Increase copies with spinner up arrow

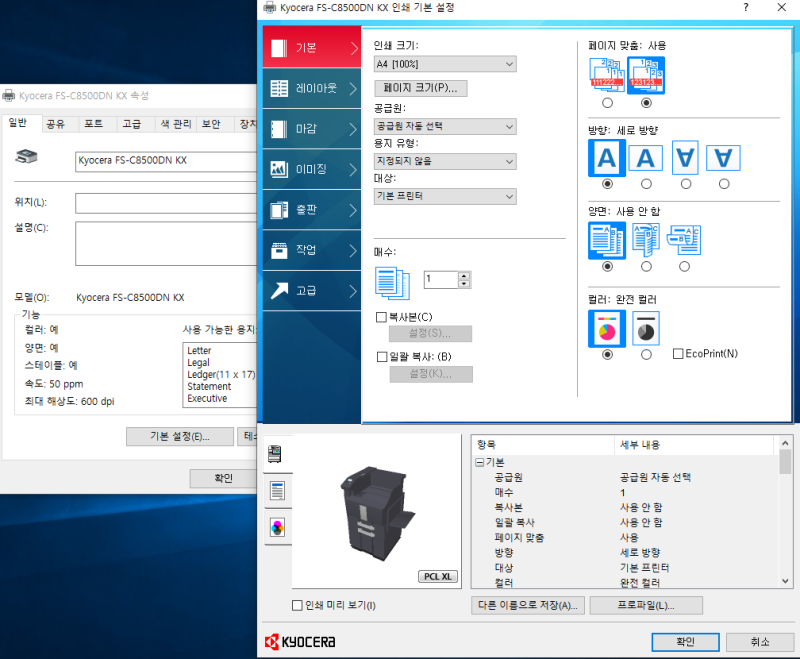click(464, 276)
